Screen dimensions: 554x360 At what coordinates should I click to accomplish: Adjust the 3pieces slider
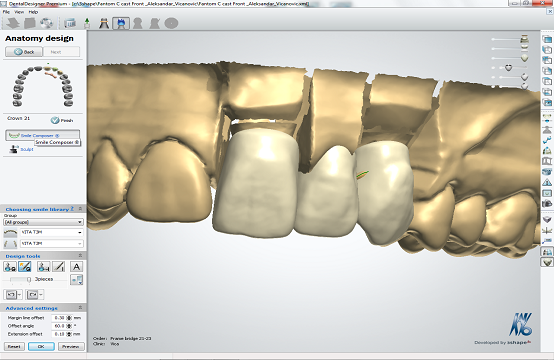(x=29, y=279)
